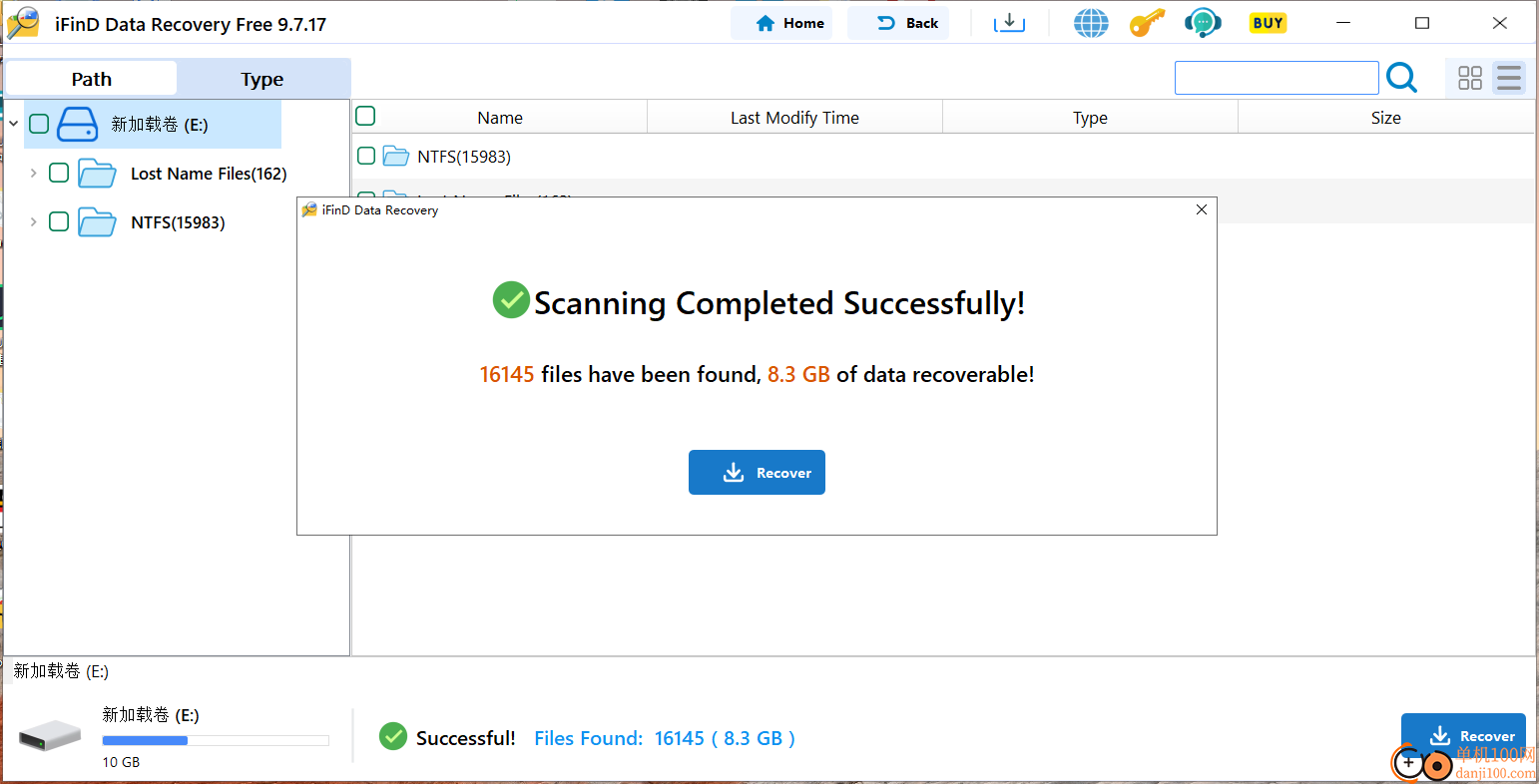Select Lost Name Files(162) in tree
The width and height of the screenshot is (1539, 784).
(x=209, y=174)
